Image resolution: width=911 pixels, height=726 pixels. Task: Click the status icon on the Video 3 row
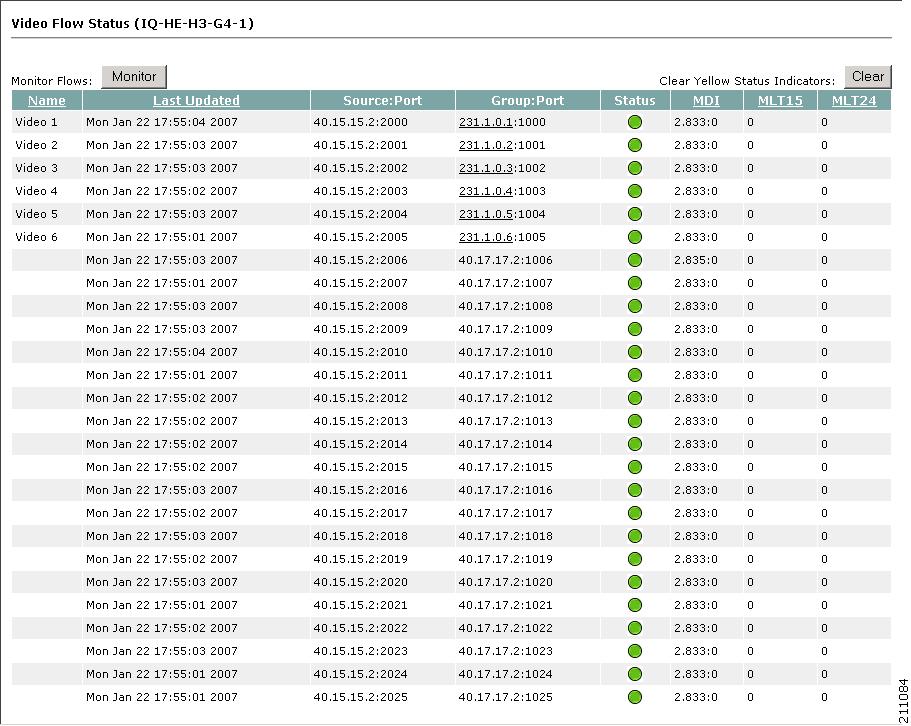click(634, 168)
